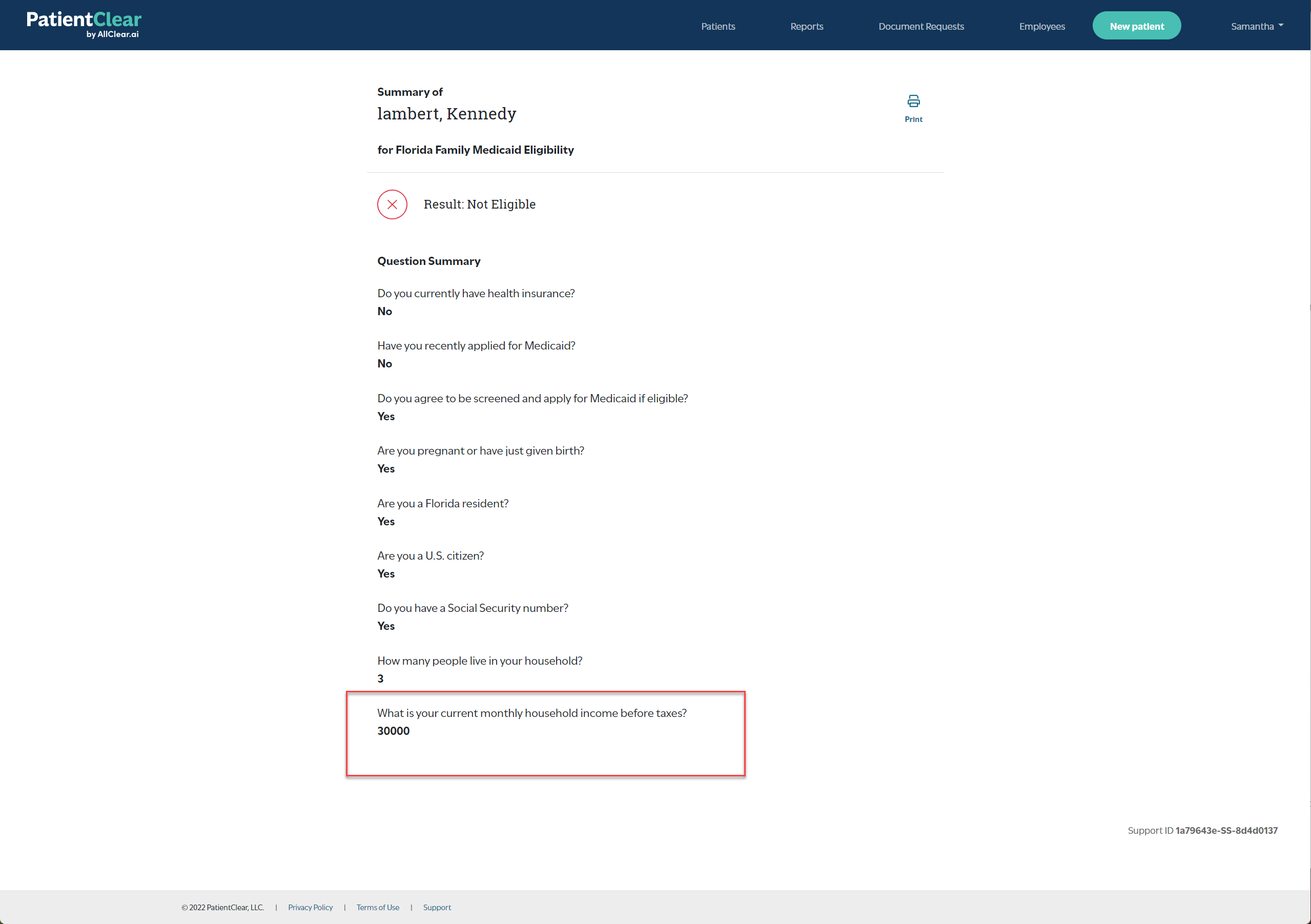Click the Print label text

pos(913,119)
